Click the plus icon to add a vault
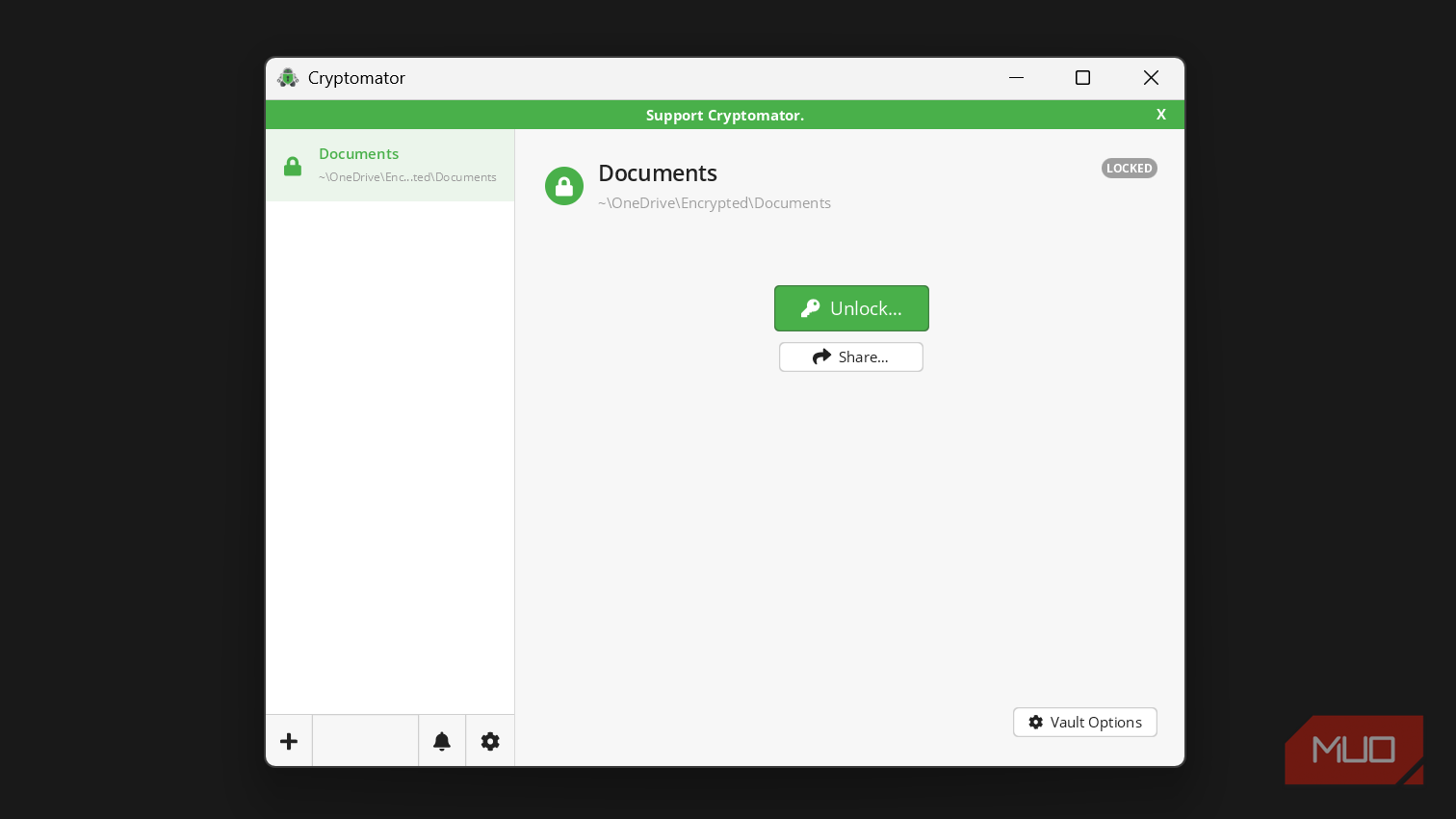The height and width of the screenshot is (819, 1456). pyautogui.click(x=289, y=741)
